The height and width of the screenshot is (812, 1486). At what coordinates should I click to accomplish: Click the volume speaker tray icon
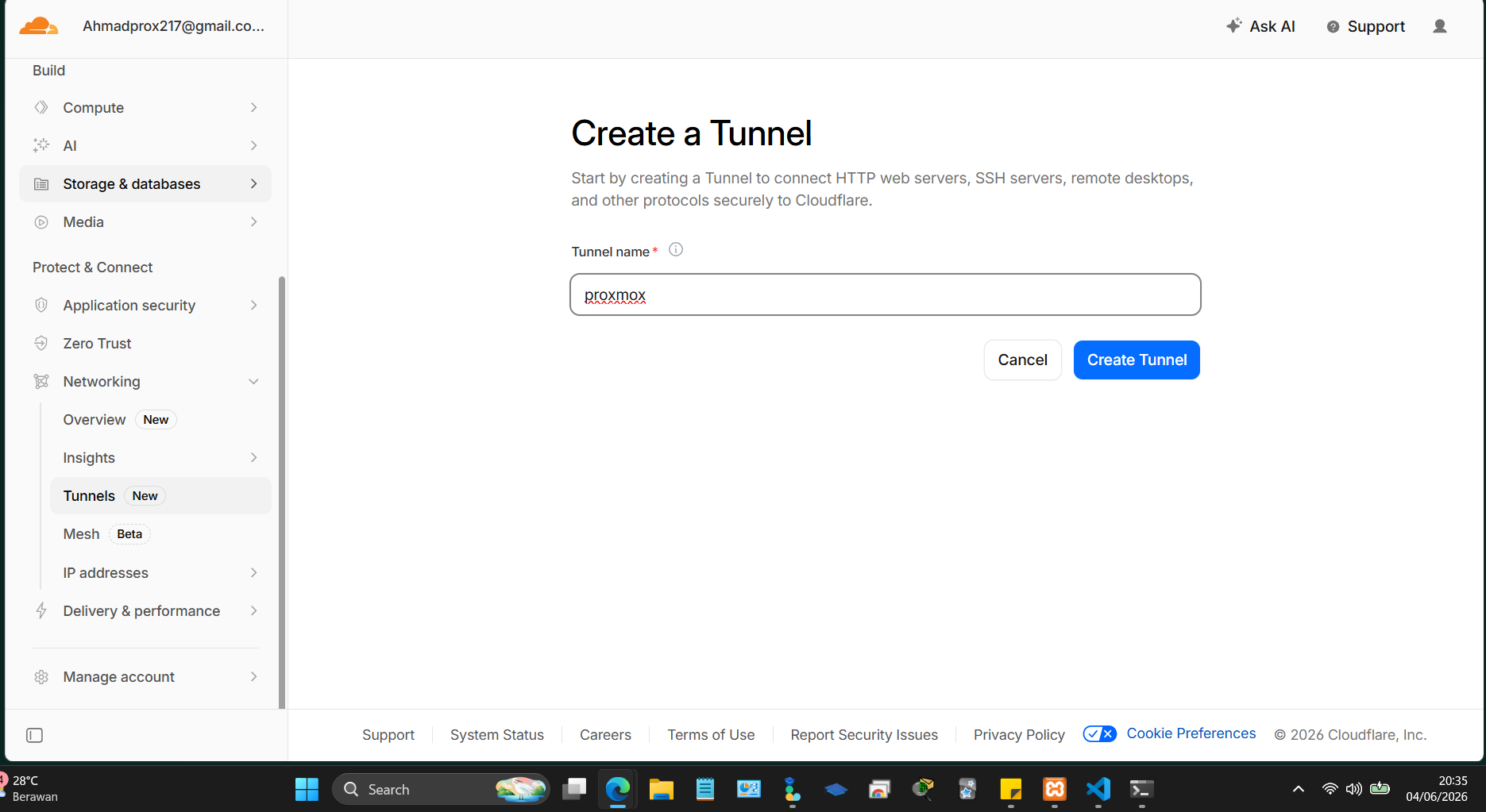click(x=1354, y=789)
